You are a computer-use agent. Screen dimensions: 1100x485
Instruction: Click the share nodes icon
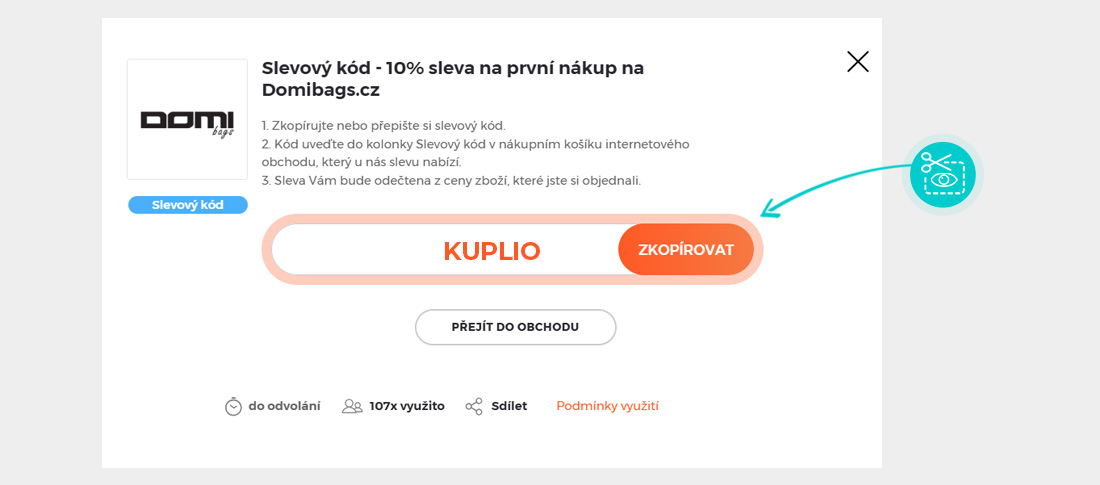[x=474, y=406]
